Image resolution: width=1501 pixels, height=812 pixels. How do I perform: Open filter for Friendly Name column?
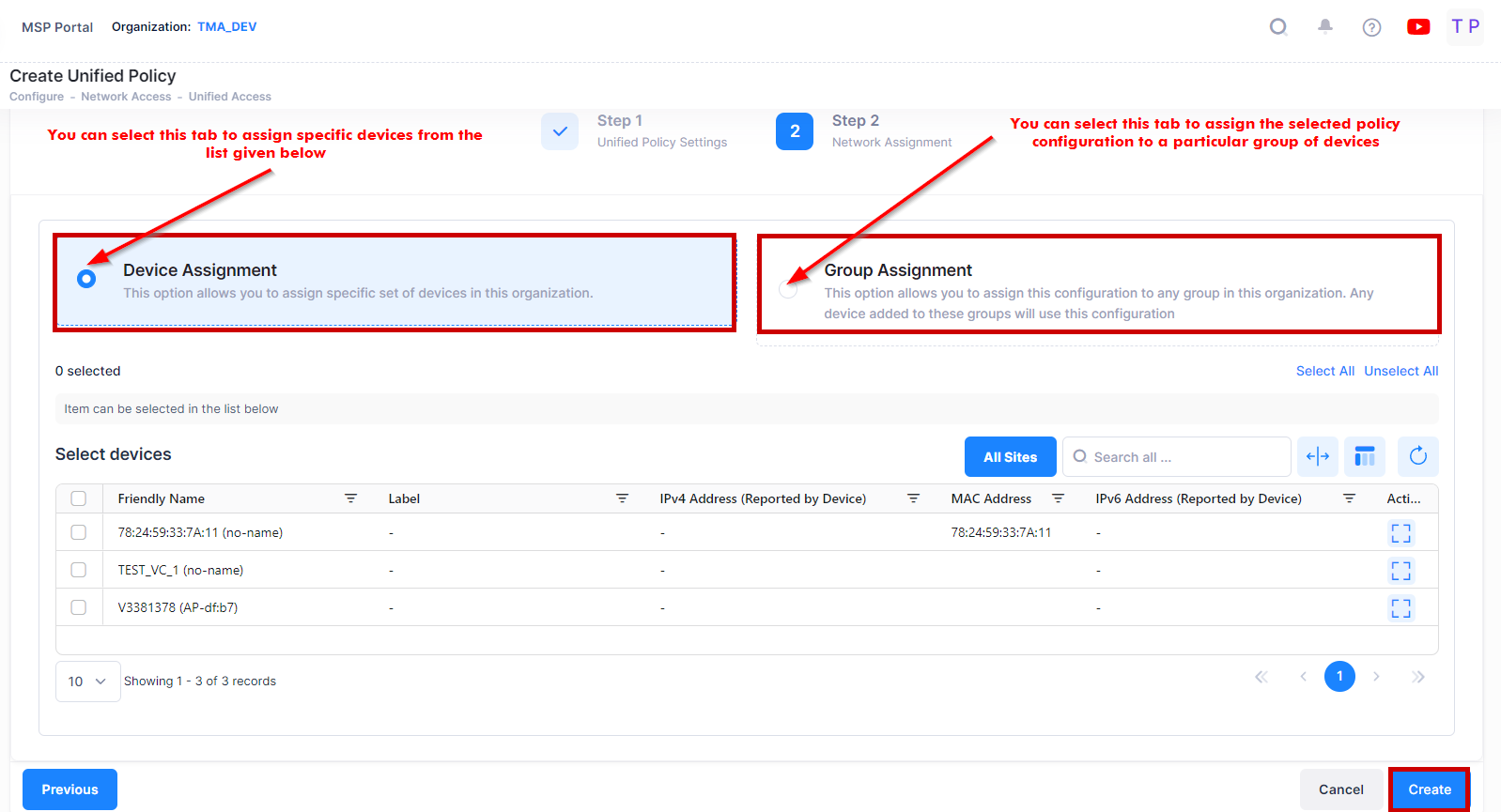(350, 498)
